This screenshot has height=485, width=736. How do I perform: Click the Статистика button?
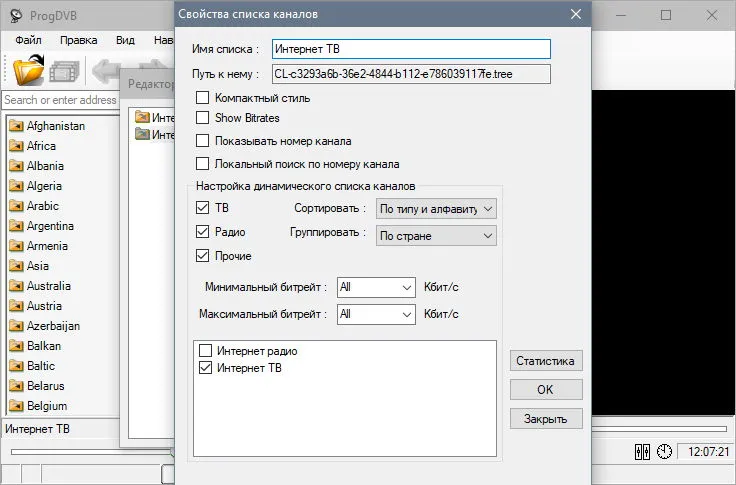click(x=546, y=361)
